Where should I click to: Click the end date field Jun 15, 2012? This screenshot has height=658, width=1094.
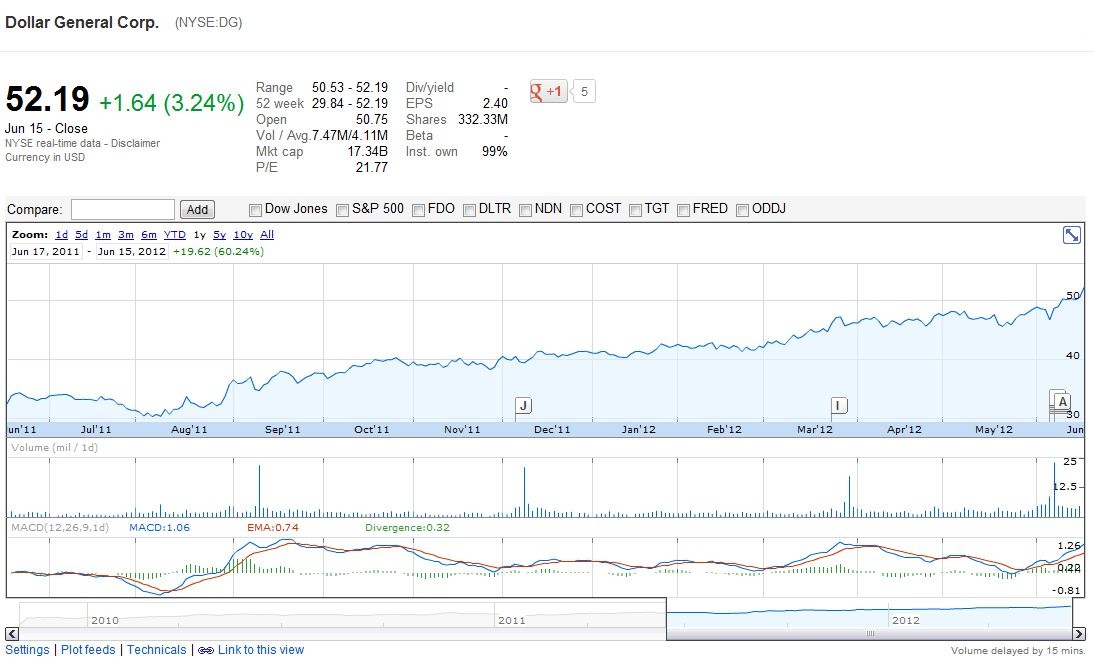pos(132,251)
